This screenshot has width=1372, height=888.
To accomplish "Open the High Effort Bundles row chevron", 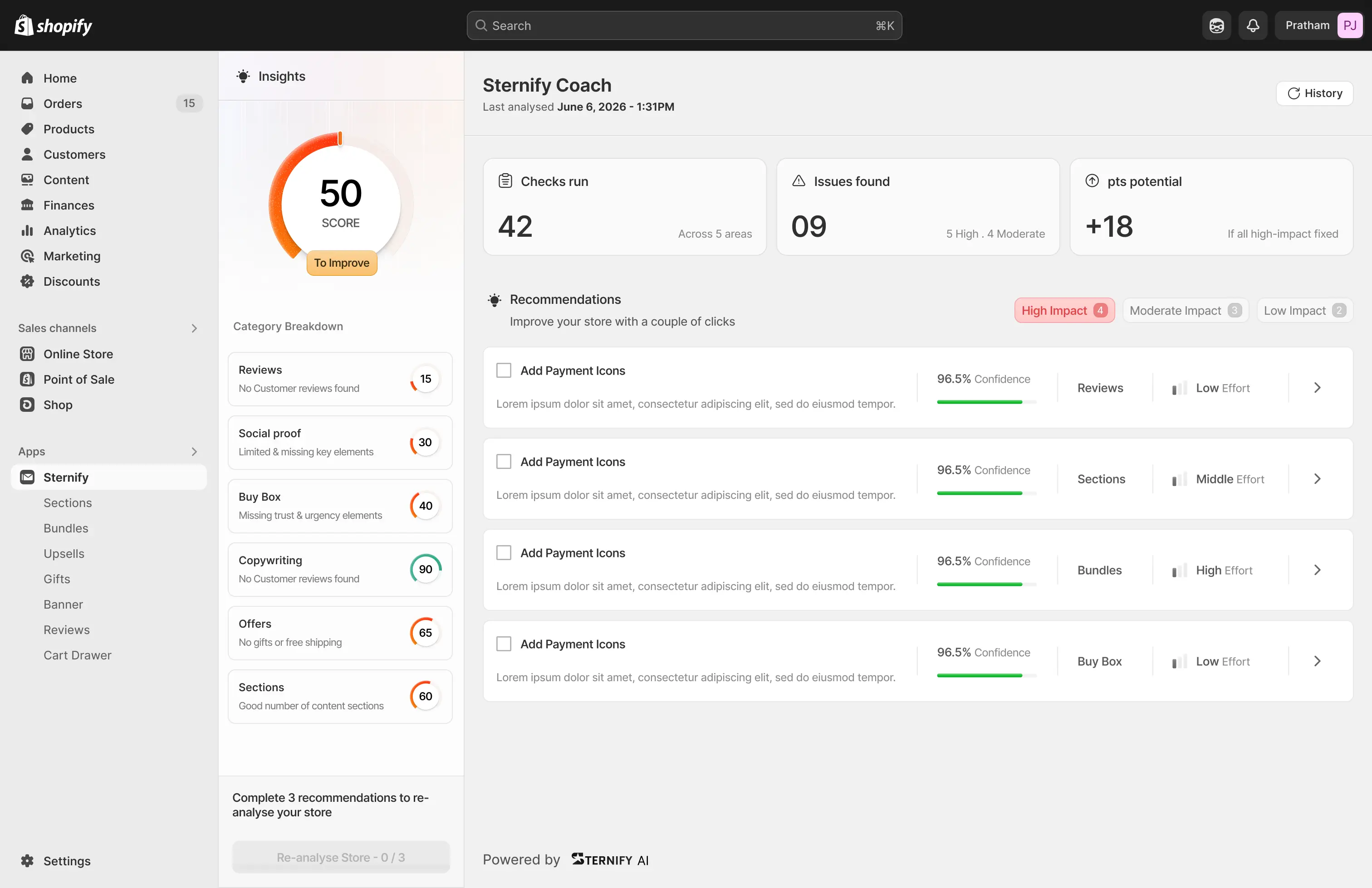I will (1317, 569).
